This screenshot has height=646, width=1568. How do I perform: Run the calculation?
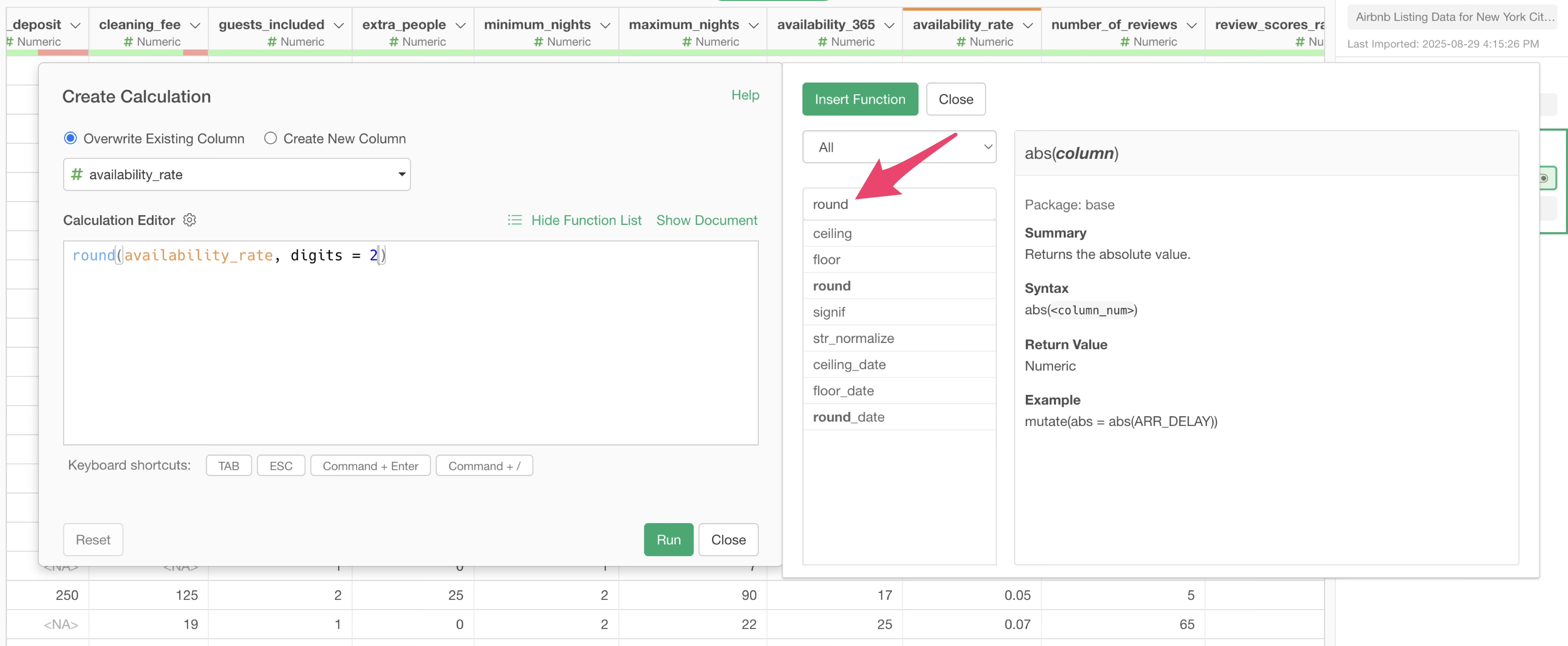[668, 539]
